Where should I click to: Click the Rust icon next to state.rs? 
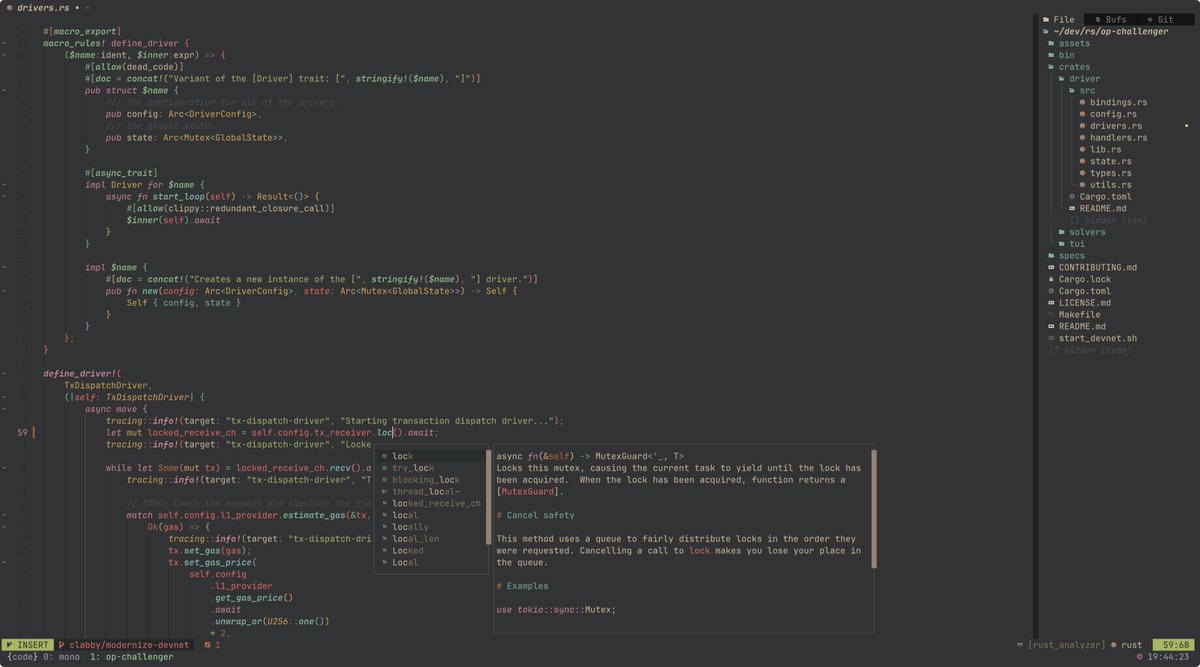point(1083,161)
